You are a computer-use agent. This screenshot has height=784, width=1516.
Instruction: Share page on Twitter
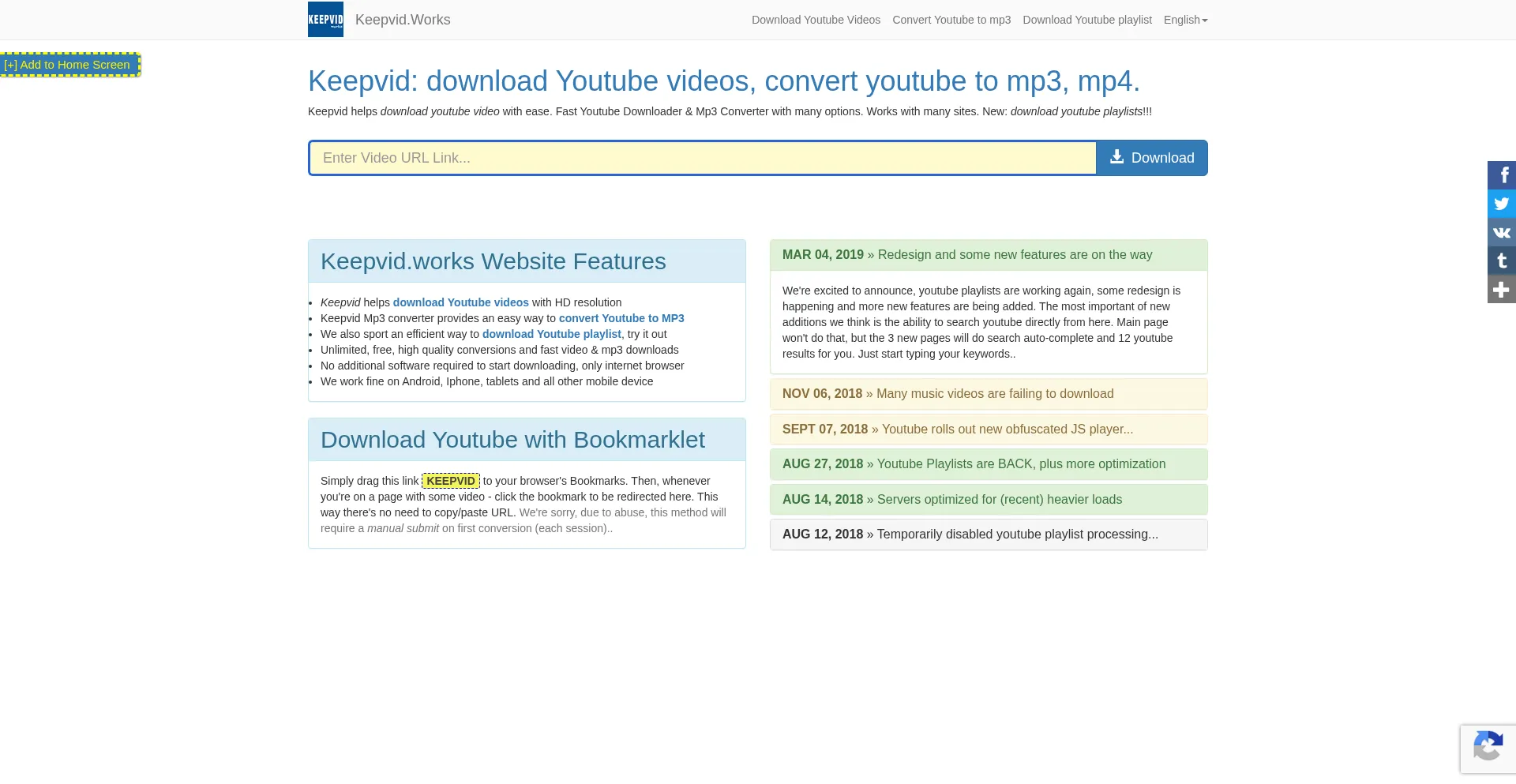1502,204
